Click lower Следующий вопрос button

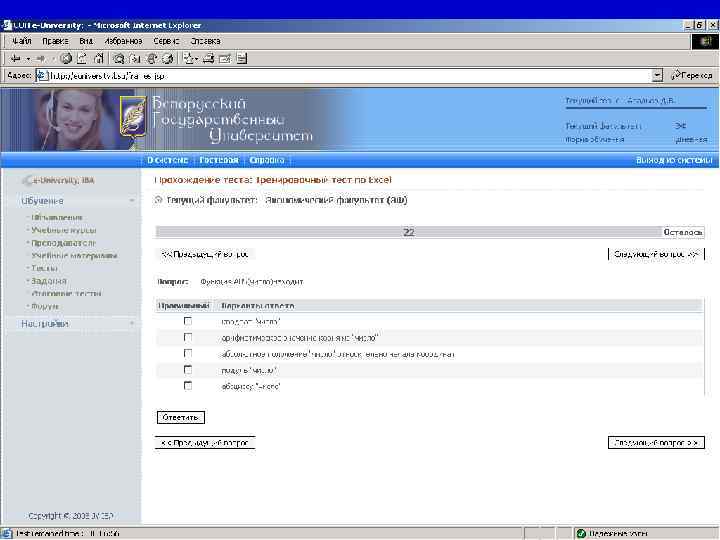click(x=656, y=443)
